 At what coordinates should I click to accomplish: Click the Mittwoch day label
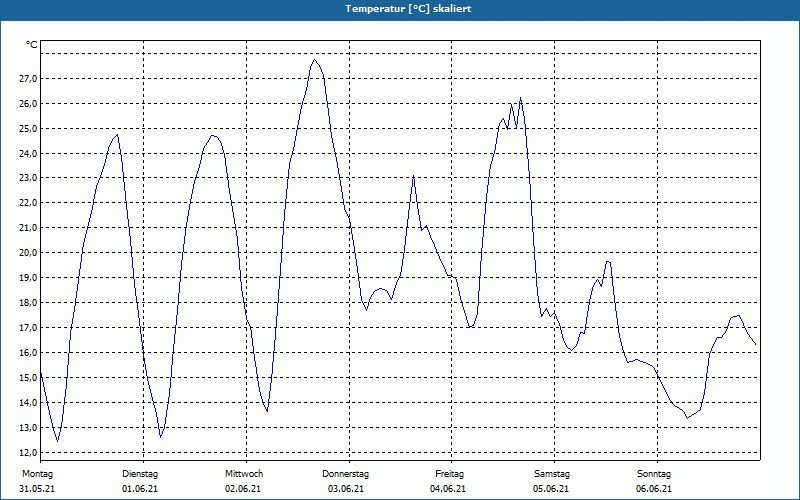click(244, 474)
